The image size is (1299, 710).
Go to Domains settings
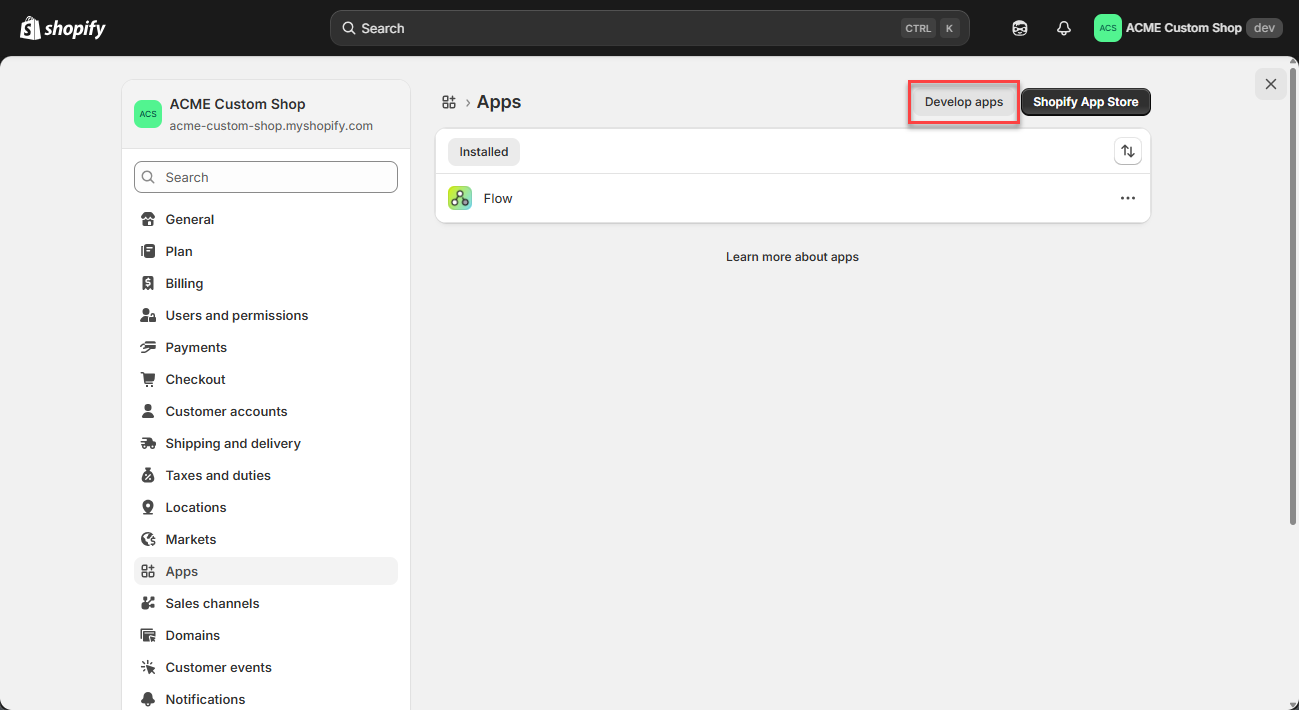tap(266, 635)
